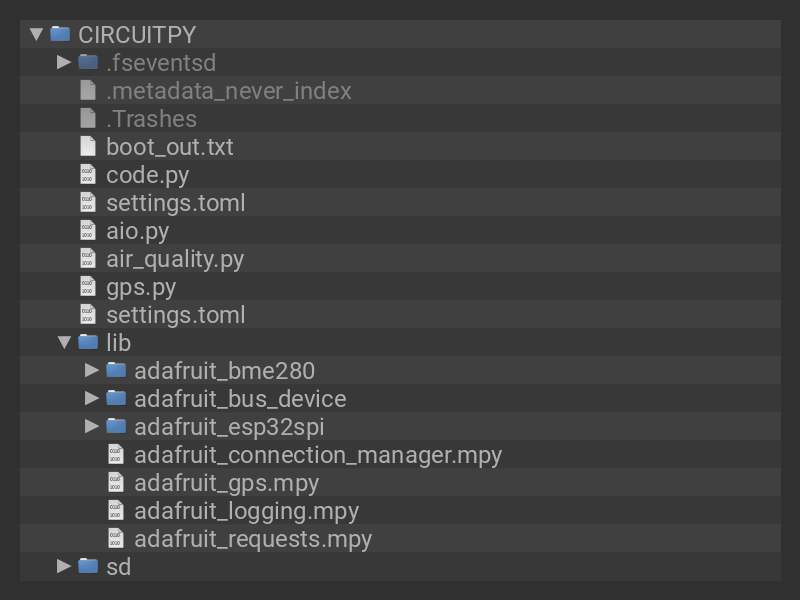The height and width of the screenshot is (600, 800).
Task: Click the file icon beside code.py
Action: click(88, 175)
